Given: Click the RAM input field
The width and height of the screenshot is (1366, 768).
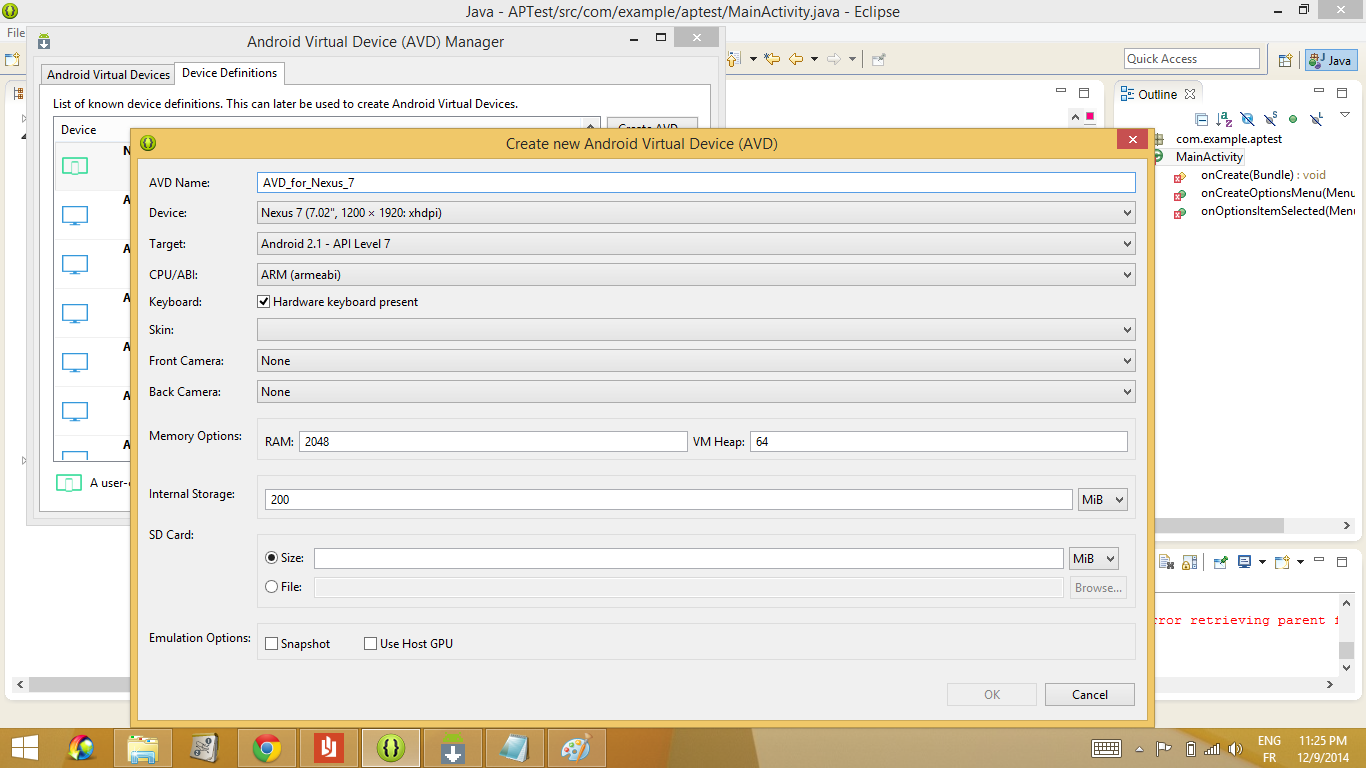Looking at the screenshot, I should coord(493,441).
